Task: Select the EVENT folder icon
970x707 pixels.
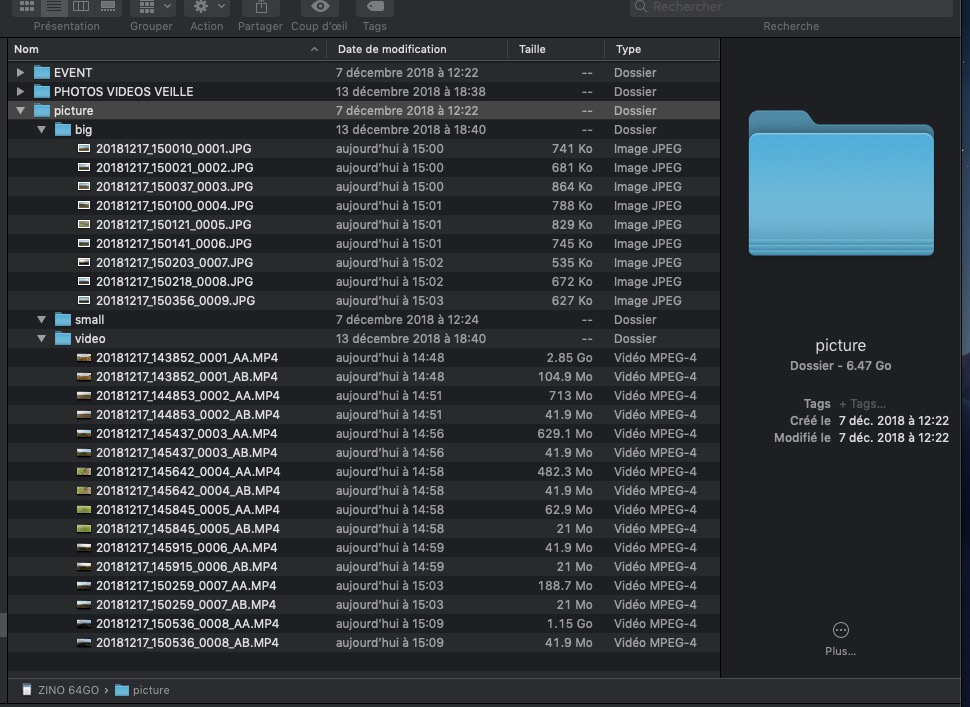Action: click(x=41, y=72)
